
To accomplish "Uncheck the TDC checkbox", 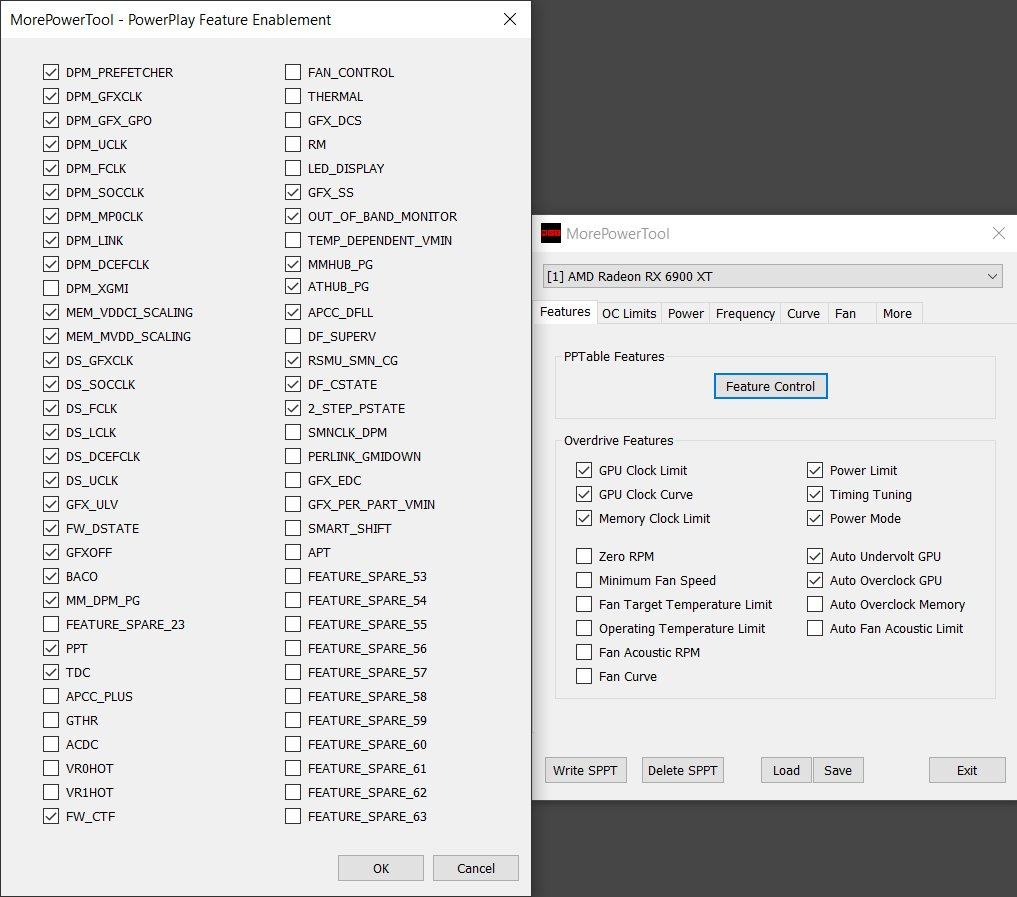I will [x=51, y=672].
